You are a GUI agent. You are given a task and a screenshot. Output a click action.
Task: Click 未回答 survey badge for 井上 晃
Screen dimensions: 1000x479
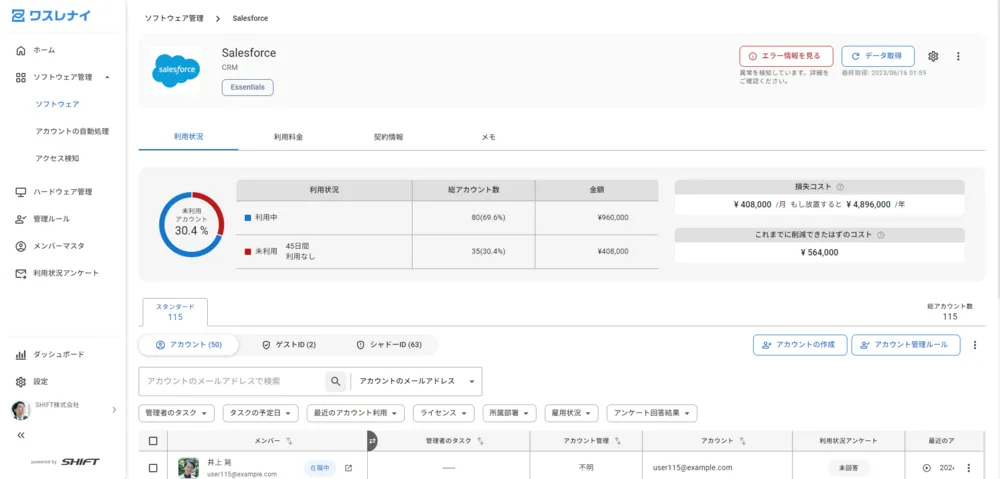(849, 468)
